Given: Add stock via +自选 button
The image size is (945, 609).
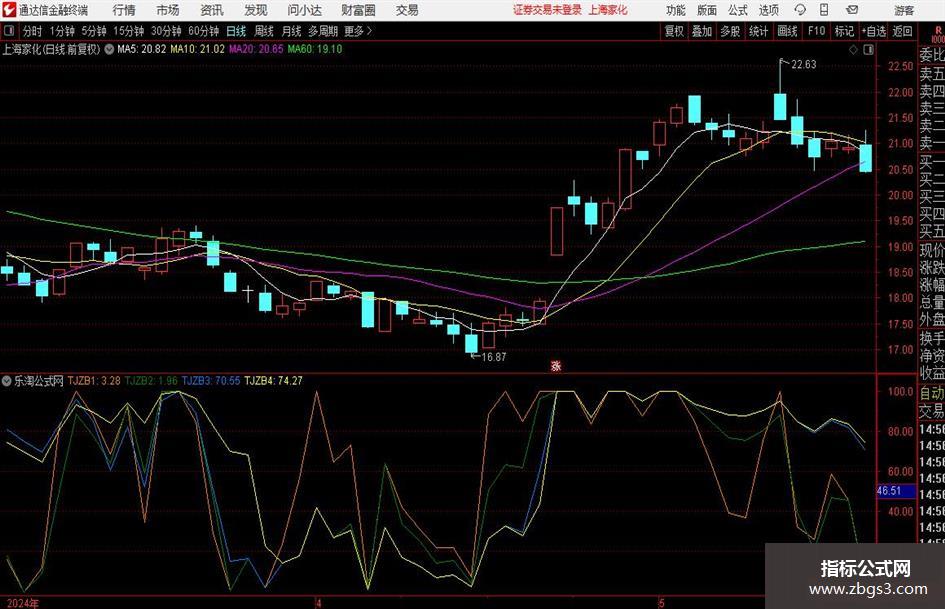Looking at the screenshot, I should 874,31.
